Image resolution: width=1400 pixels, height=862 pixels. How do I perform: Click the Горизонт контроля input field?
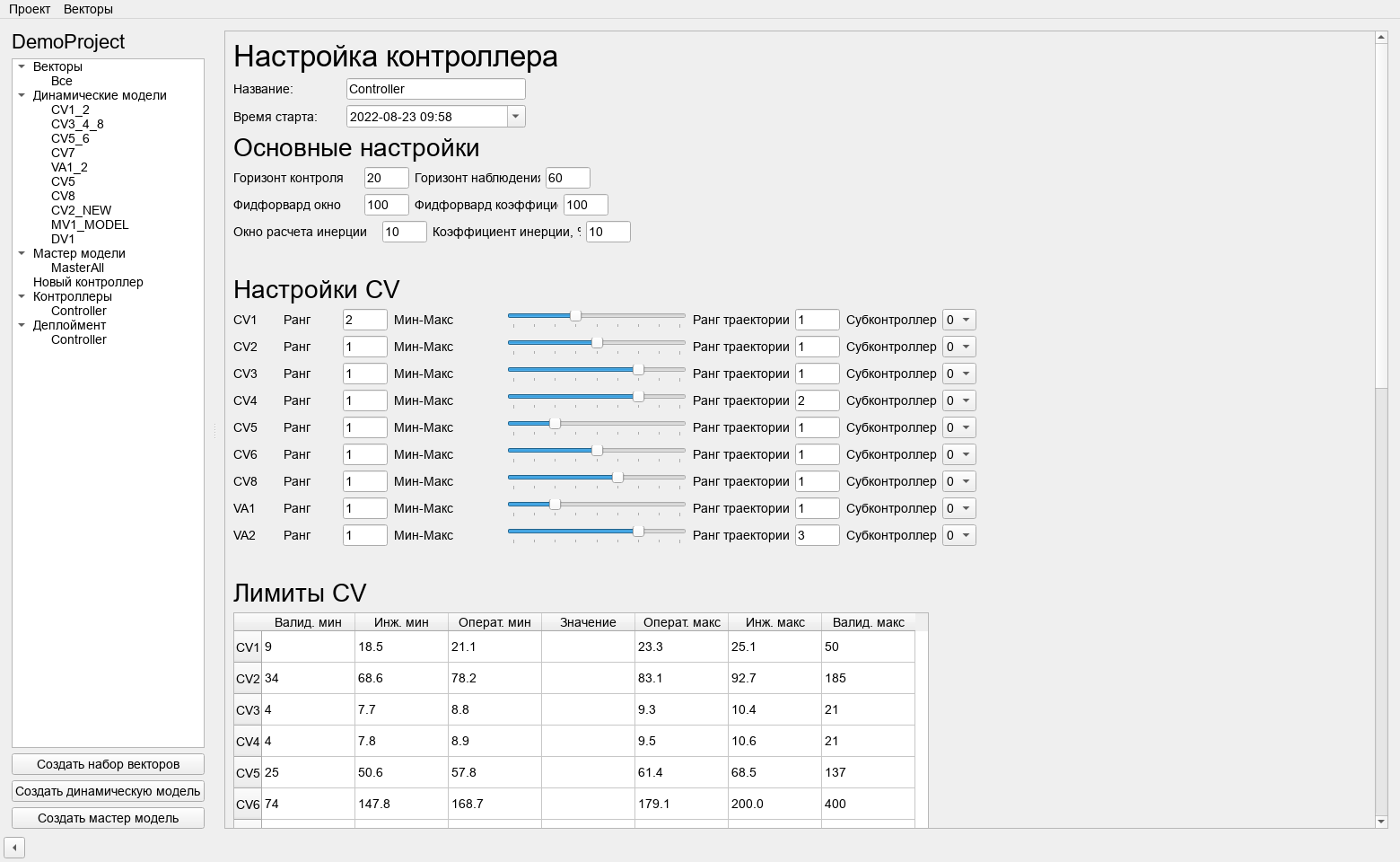(x=387, y=178)
